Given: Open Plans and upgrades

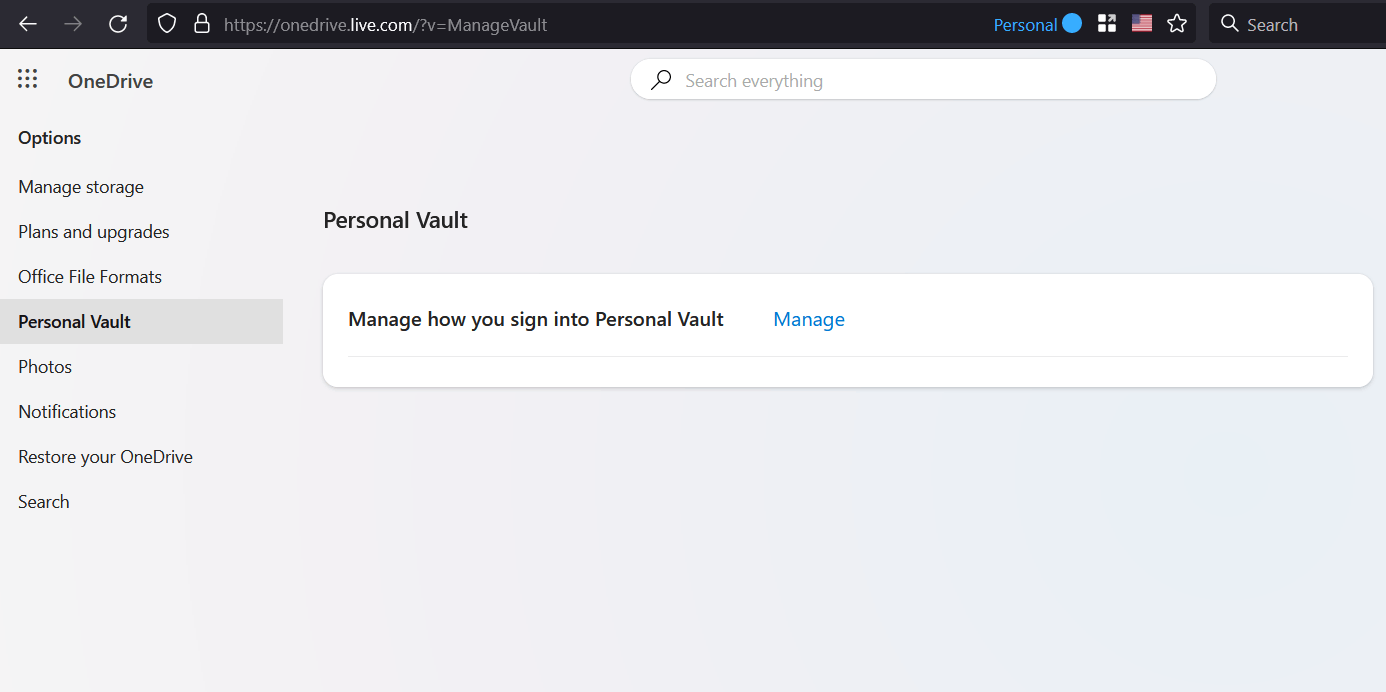Looking at the screenshot, I should (93, 231).
